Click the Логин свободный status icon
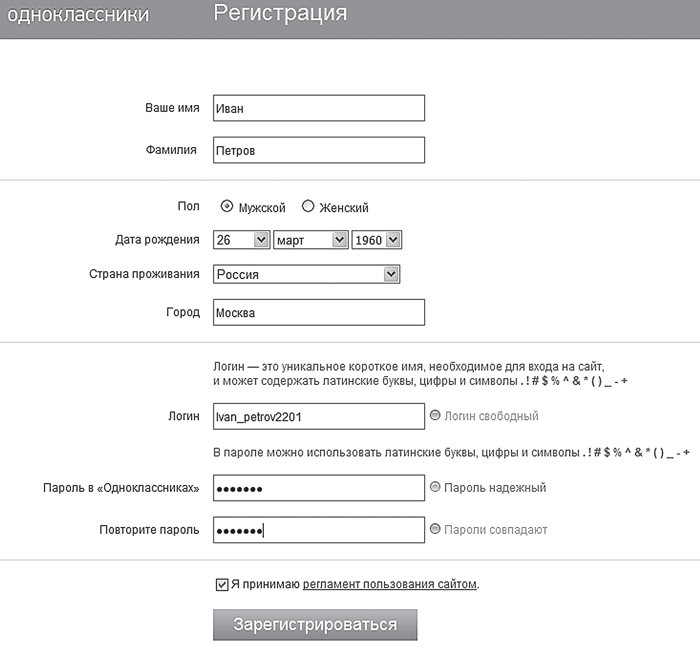The width and height of the screenshot is (700, 651). [435, 415]
